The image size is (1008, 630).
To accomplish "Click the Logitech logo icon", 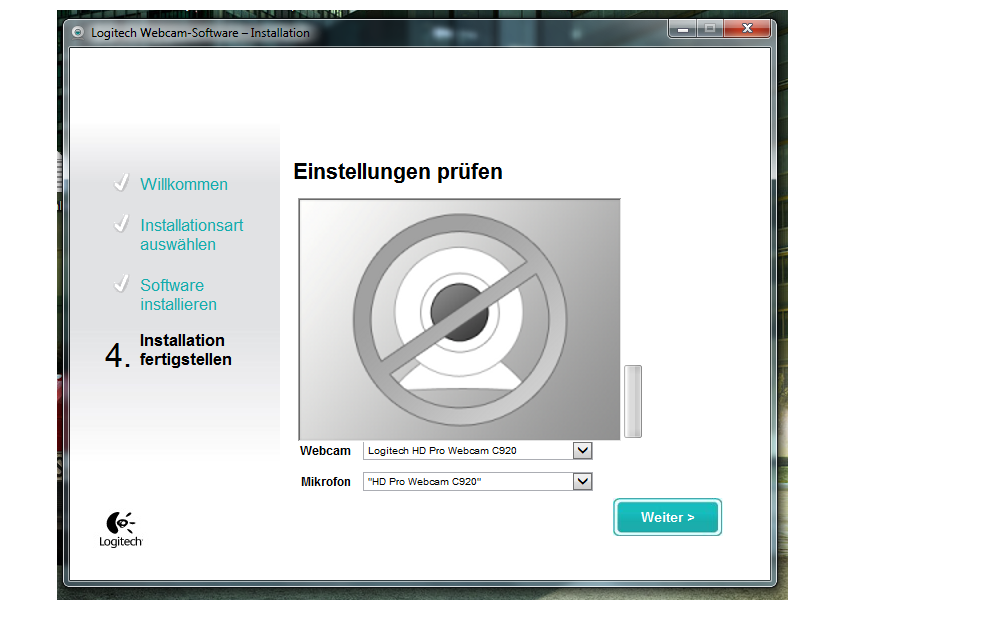I will pyautogui.click(x=120, y=529).
